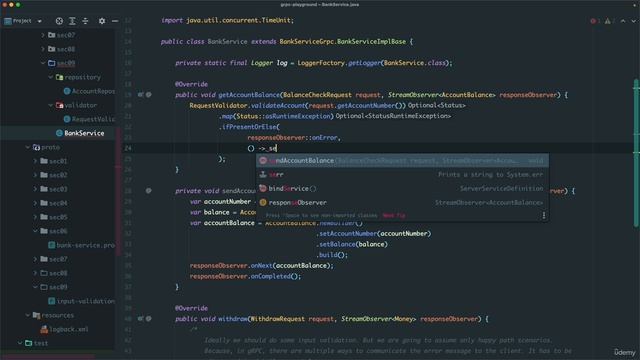The height and width of the screenshot is (360, 640).
Task: Open logback.xml file
Action: 64,329
